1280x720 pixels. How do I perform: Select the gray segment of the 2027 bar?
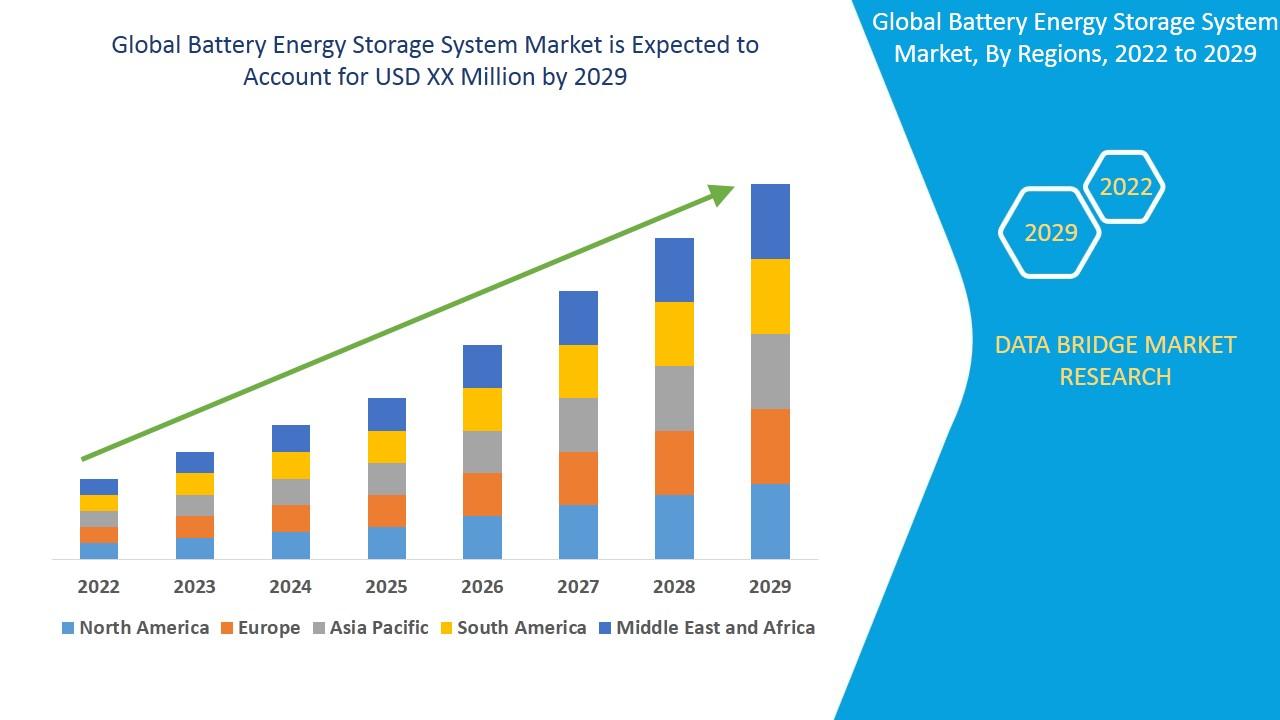coord(578,425)
